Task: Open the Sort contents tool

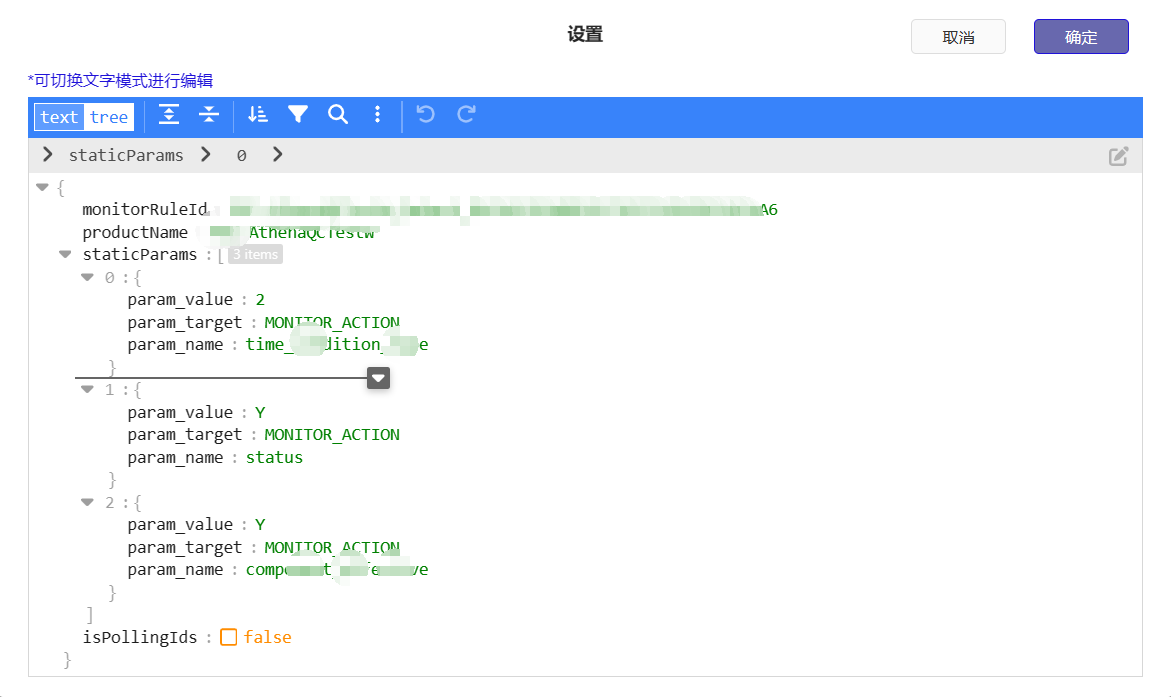Action: (x=257, y=116)
